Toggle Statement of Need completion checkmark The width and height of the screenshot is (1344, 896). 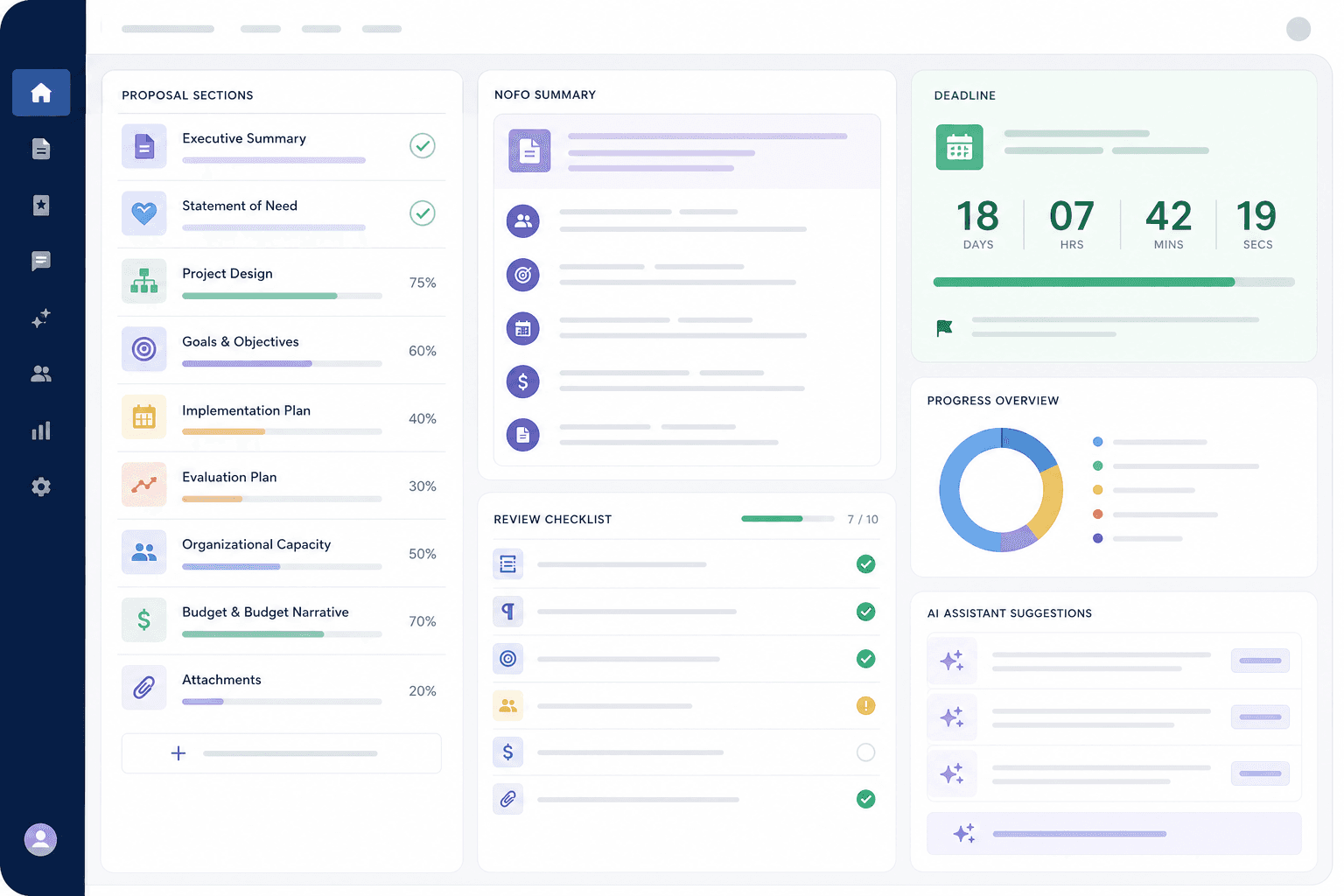423,213
